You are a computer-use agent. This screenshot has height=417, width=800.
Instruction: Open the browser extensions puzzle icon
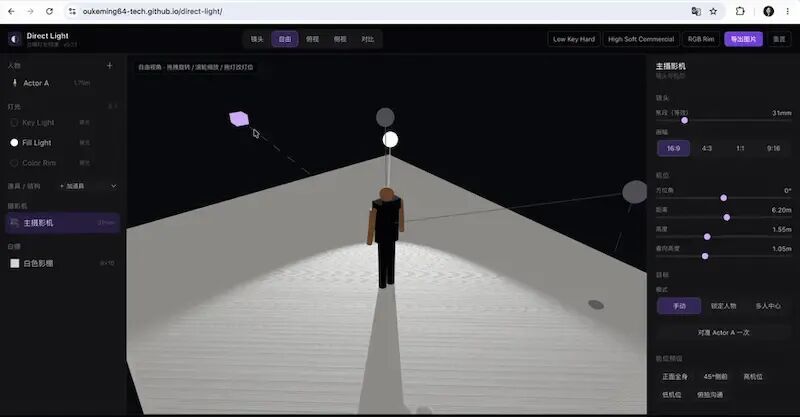coord(740,11)
